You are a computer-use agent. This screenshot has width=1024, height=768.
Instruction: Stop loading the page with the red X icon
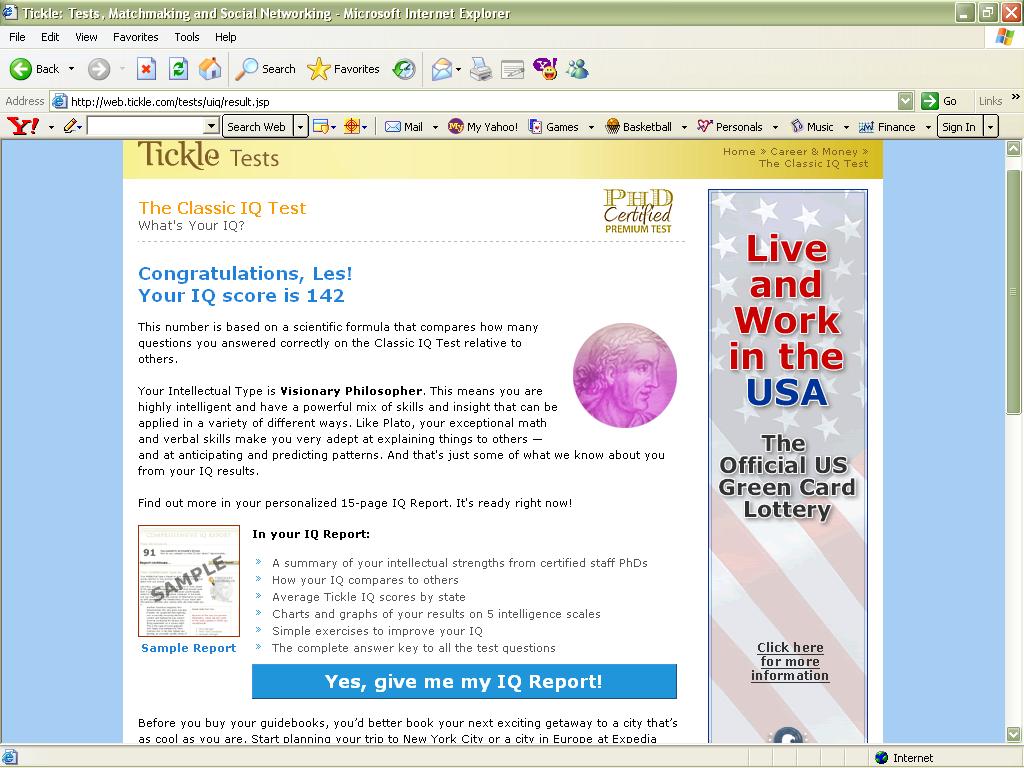tap(146, 69)
